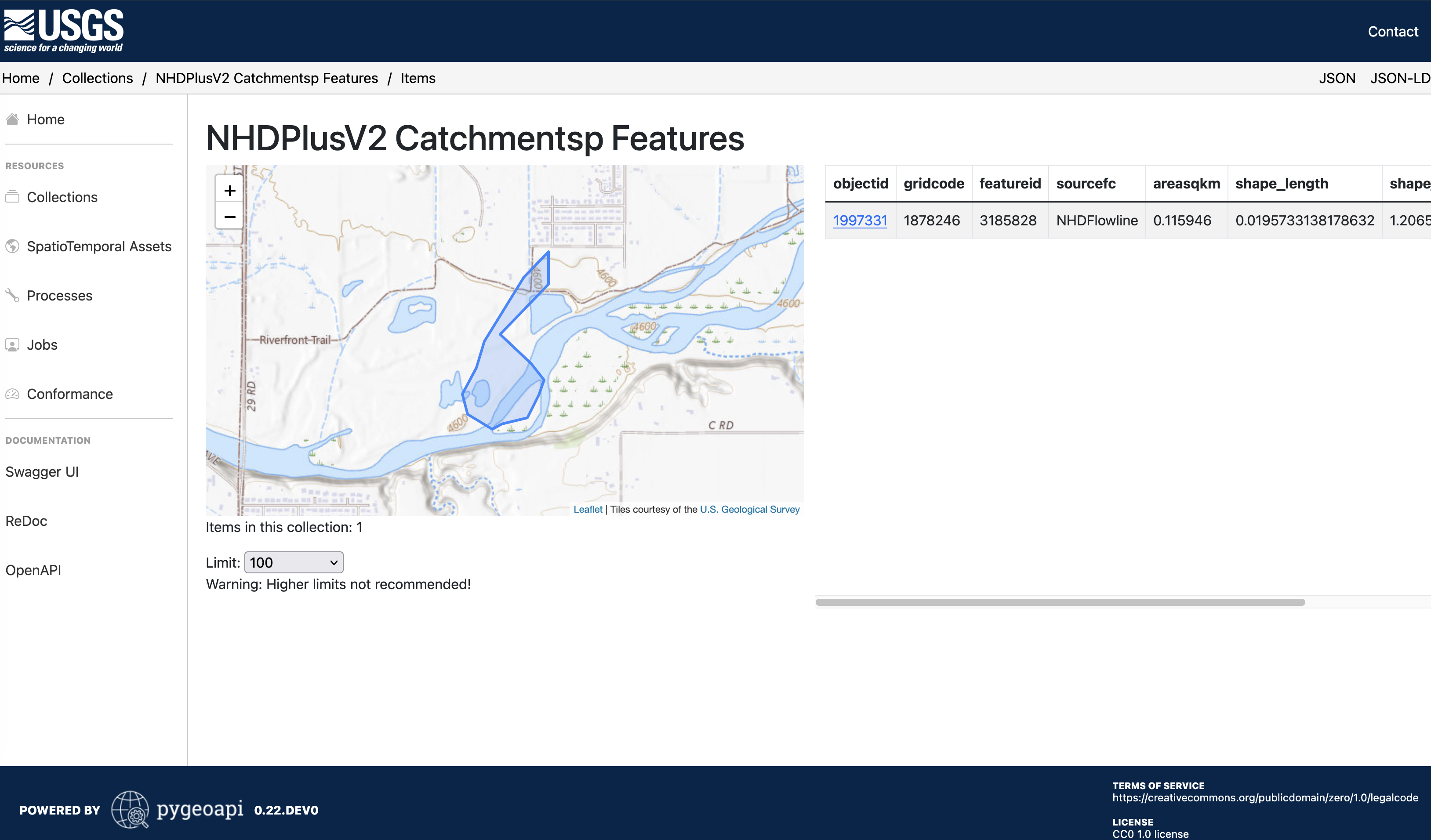Open the Limit dropdown
This screenshot has width=1431, height=840.
click(293, 562)
